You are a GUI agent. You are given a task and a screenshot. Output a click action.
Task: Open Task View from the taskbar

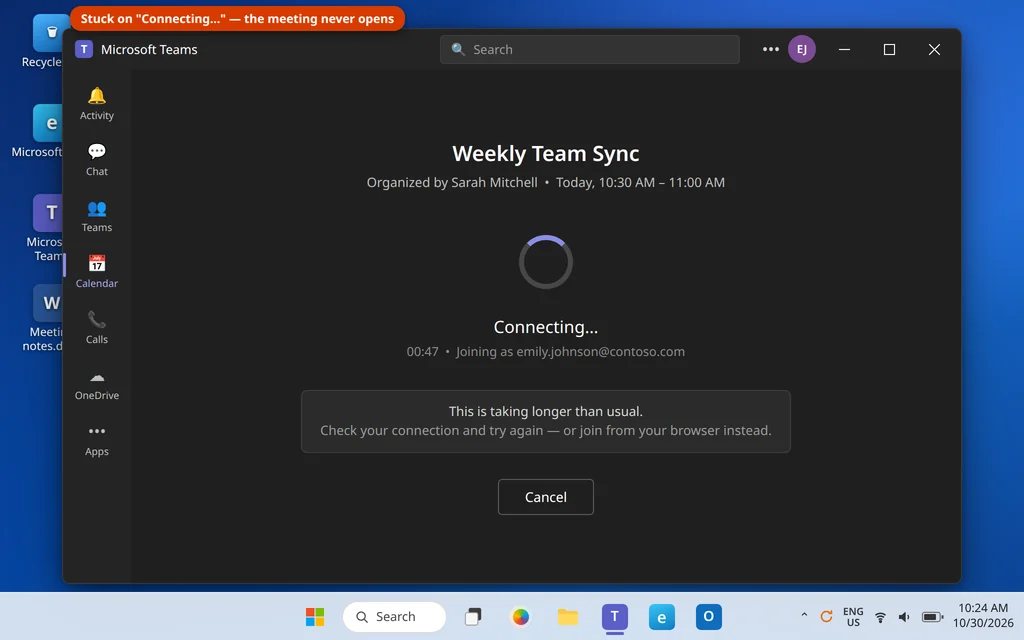click(x=473, y=616)
